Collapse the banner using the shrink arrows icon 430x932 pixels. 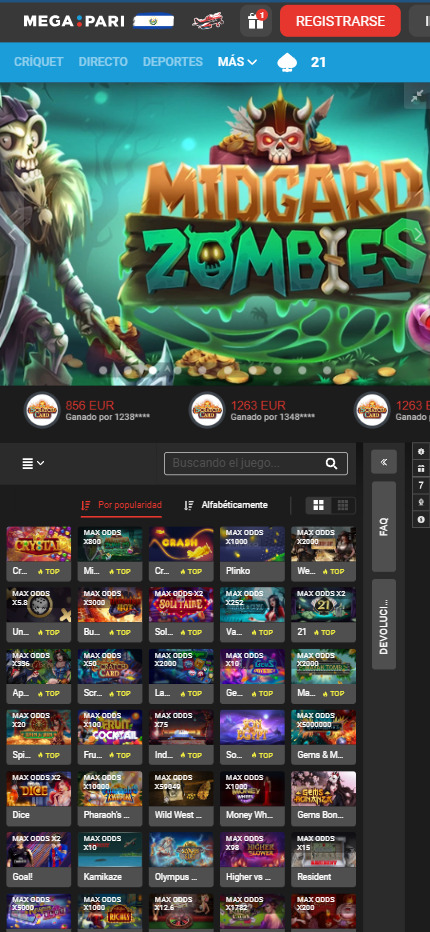coord(418,95)
